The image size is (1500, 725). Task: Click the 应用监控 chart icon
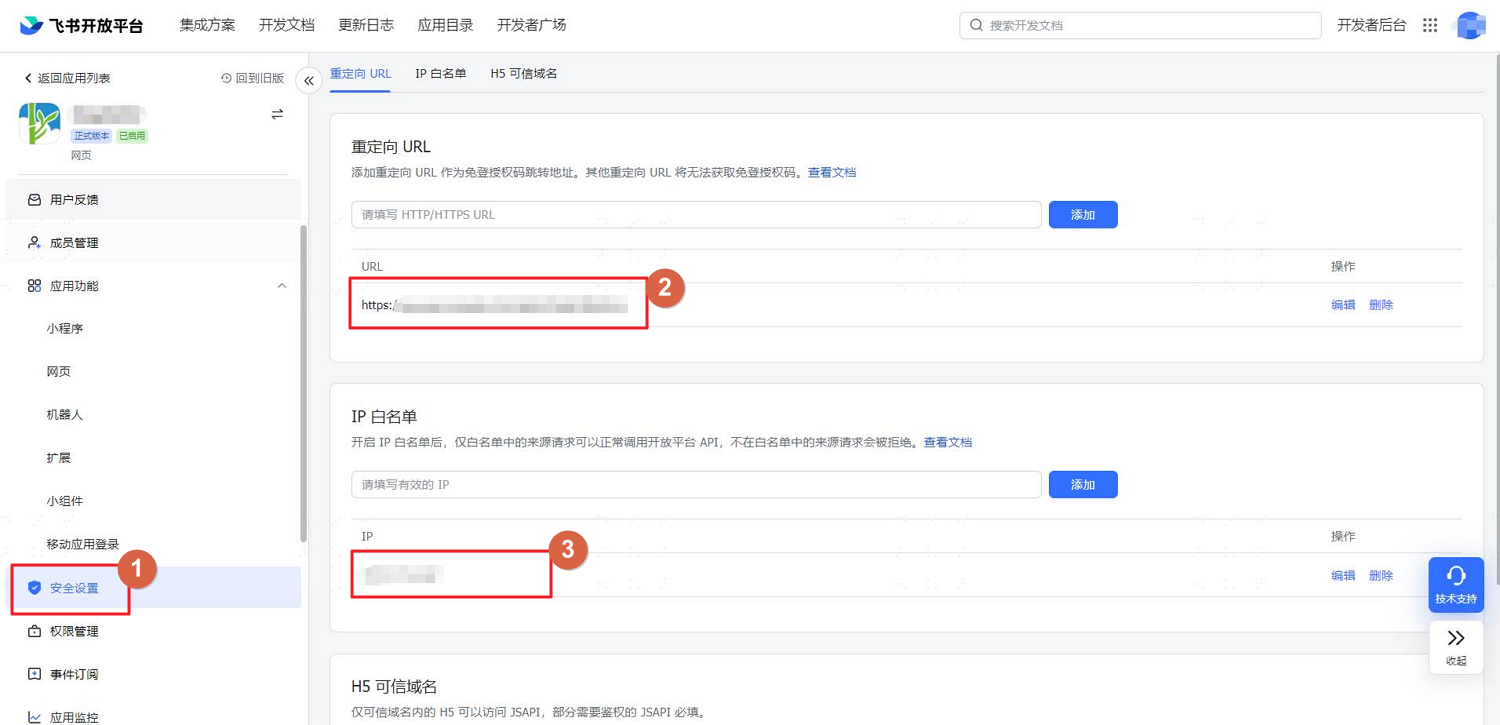click(34, 717)
